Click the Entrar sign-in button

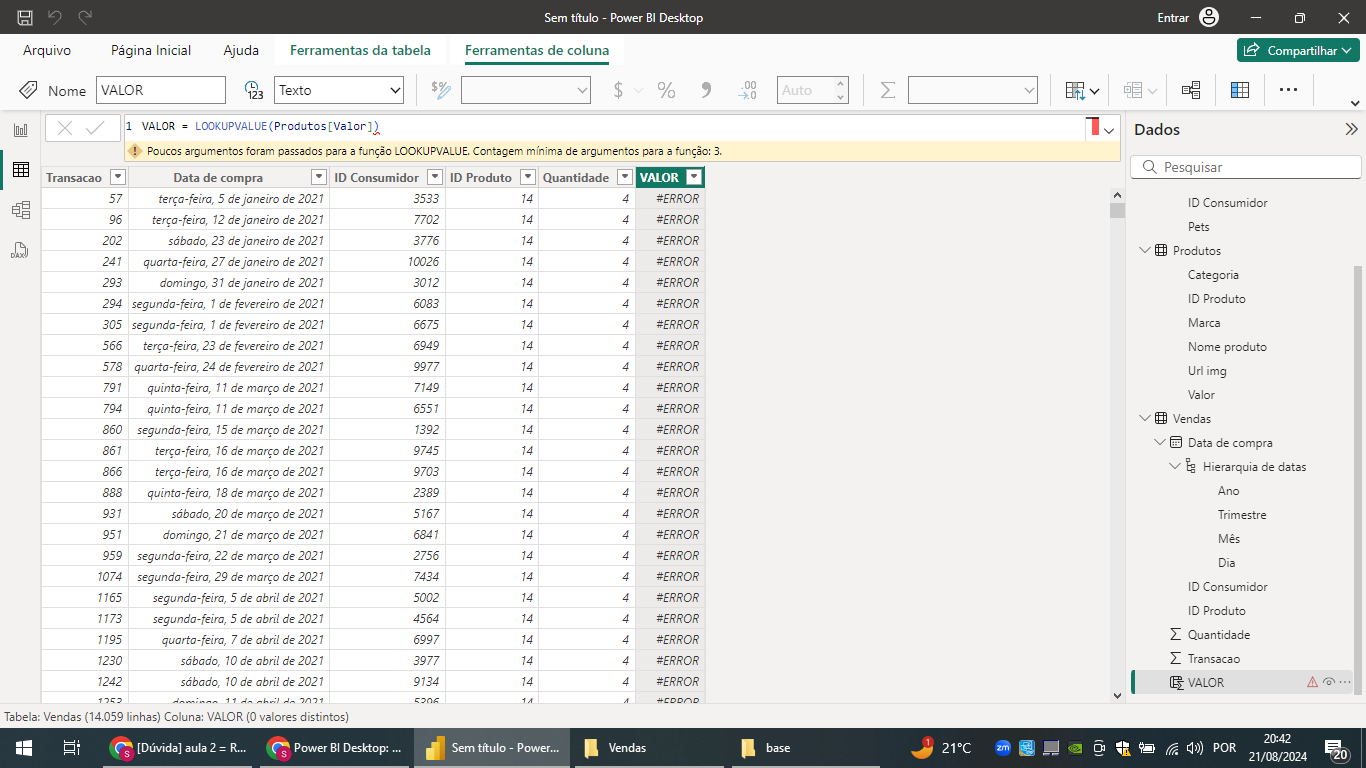pyautogui.click(x=1173, y=17)
